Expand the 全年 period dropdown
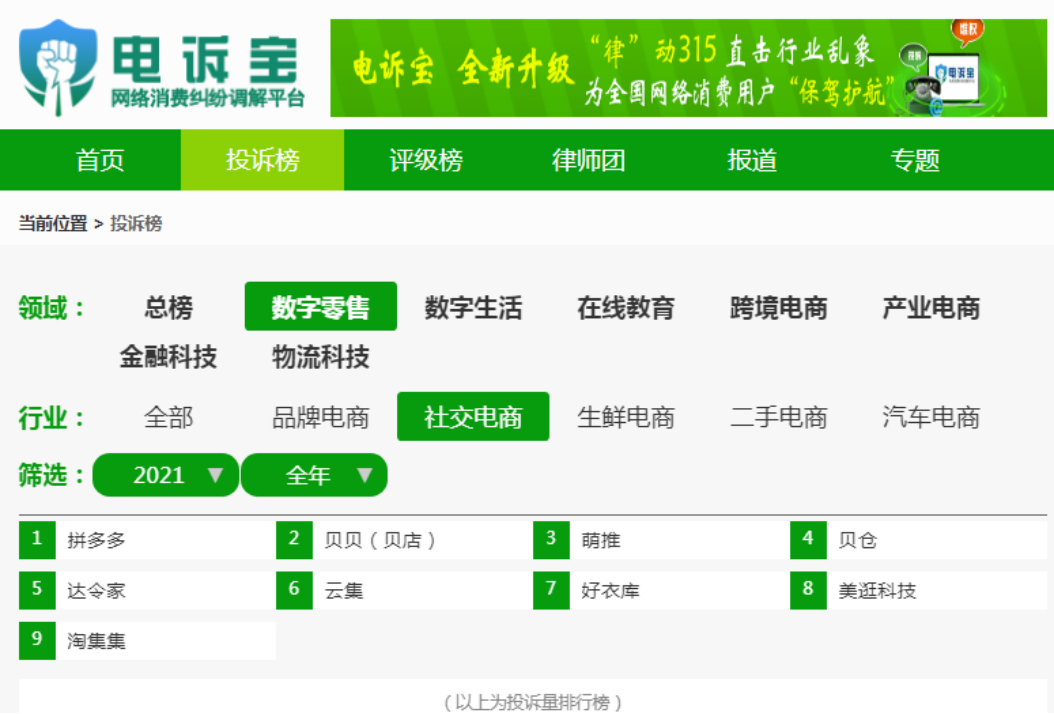Viewport: 1054px width, 714px height. [x=314, y=475]
